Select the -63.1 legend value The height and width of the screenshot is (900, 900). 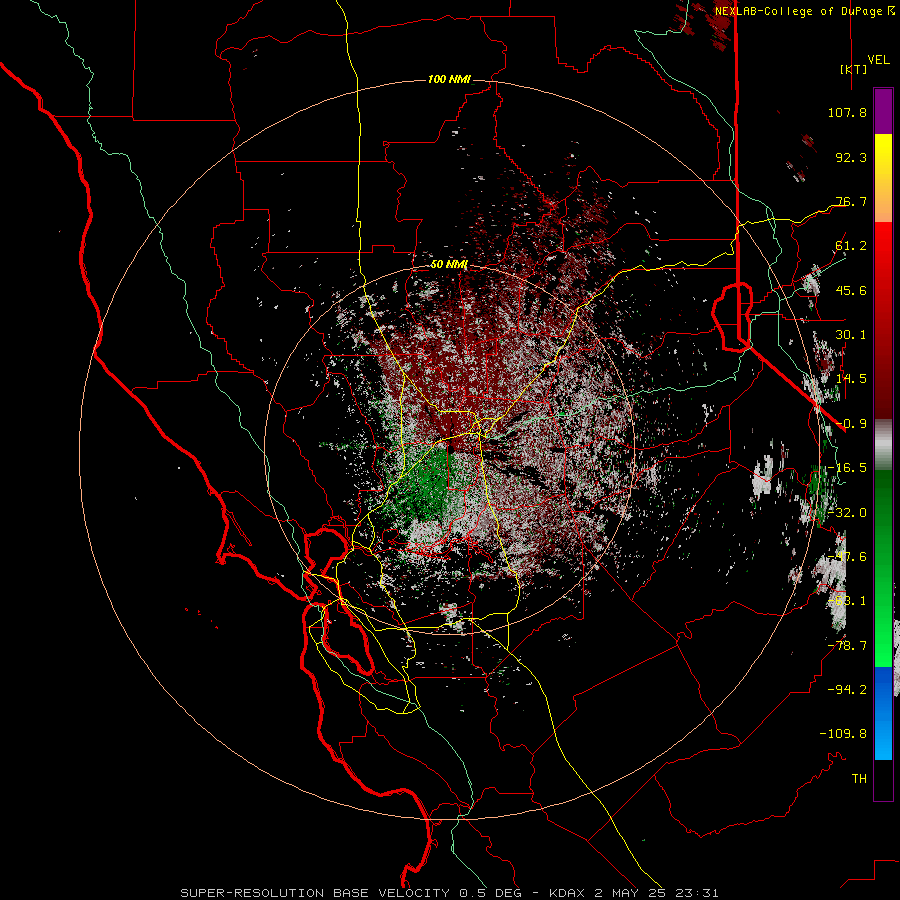[847, 601]
